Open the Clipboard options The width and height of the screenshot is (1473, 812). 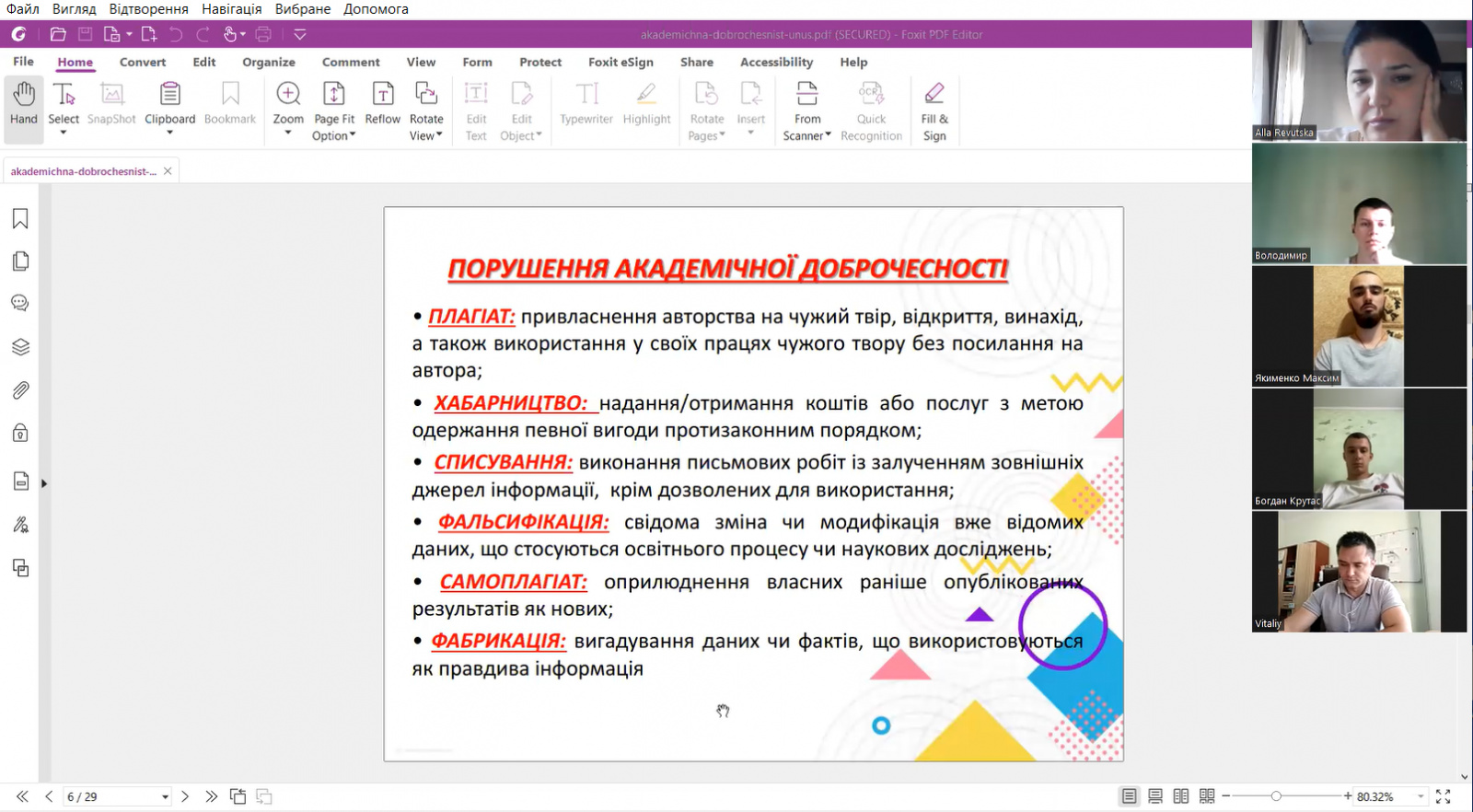[x=170, y=133]
